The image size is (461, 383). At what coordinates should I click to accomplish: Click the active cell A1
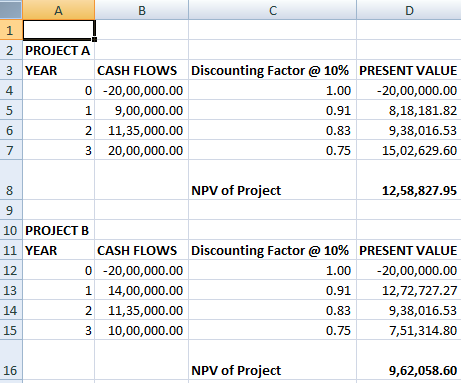click(x=59, y=30)
